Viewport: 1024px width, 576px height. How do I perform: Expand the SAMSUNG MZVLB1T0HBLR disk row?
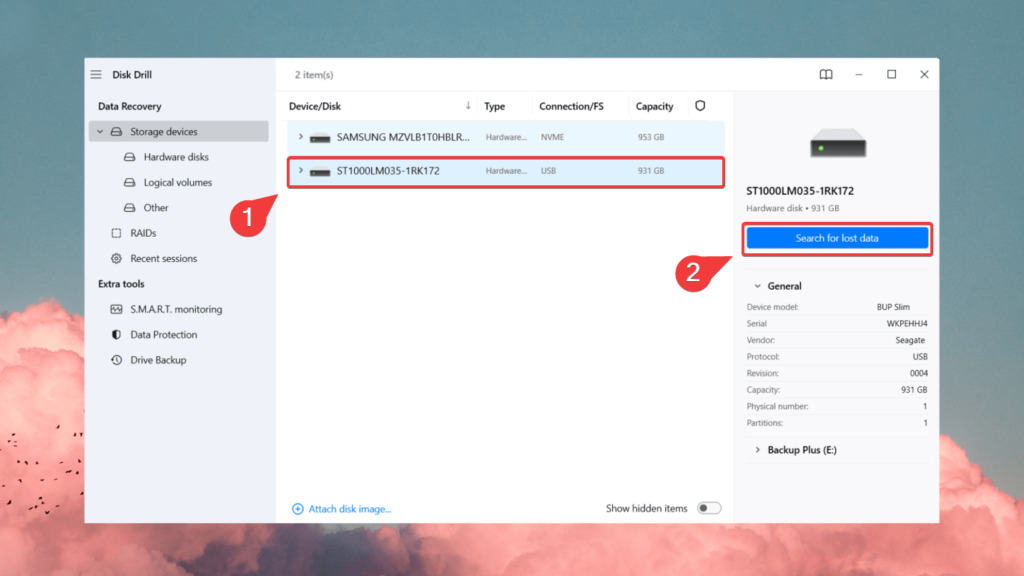[300, 136]
